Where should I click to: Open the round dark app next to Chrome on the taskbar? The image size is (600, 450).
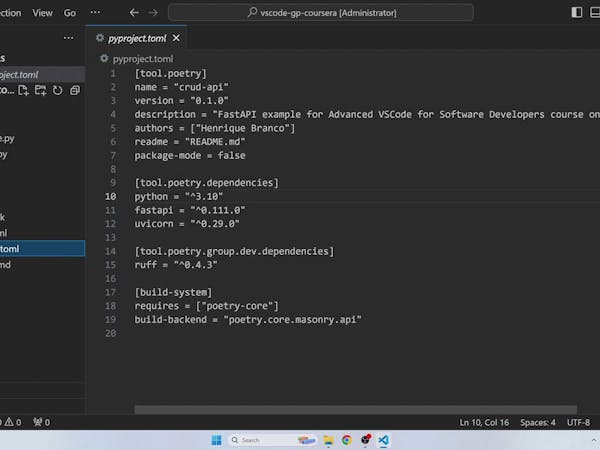click(x=365, y=440)
